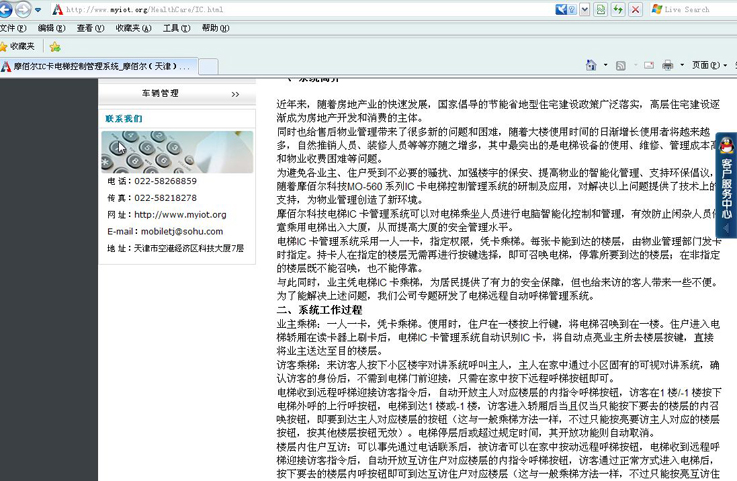Open the 收藏夹(A) menu
This screenshot has height=481, width=737.
click(133, 28)
